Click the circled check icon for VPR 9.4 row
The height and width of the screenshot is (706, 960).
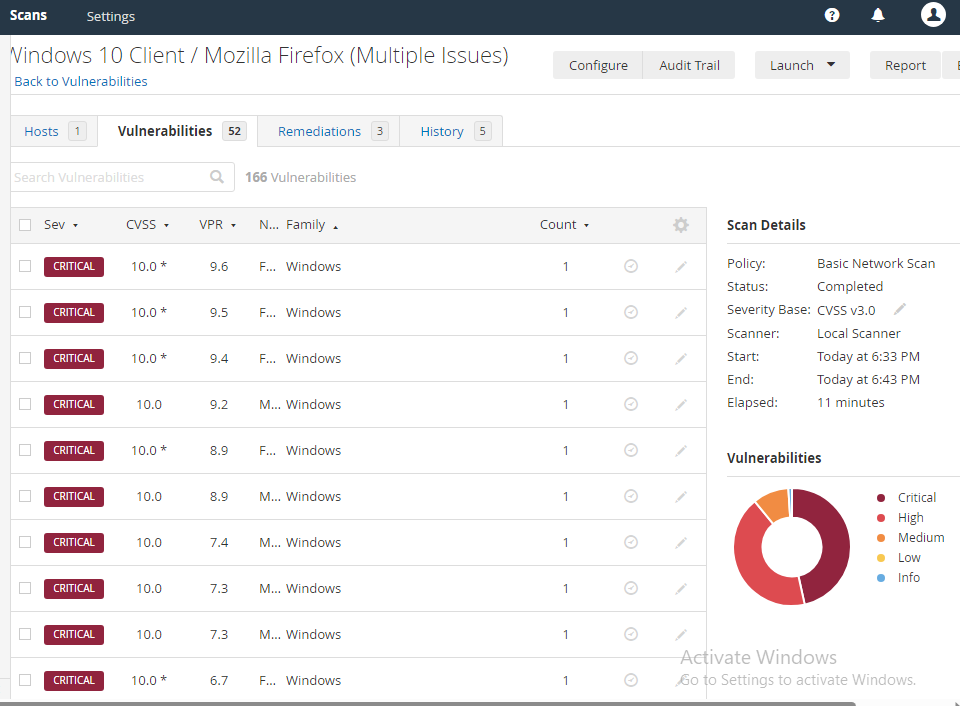click(631, 358)
